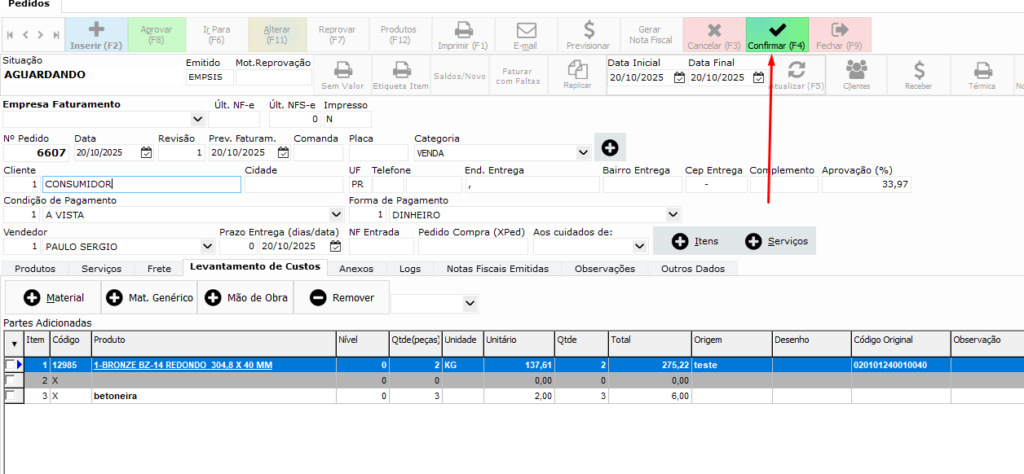Open the E-mail envelope button
Image resolution: width=1024 pixels, height=474 pixels.
click(x=525, y=30)
